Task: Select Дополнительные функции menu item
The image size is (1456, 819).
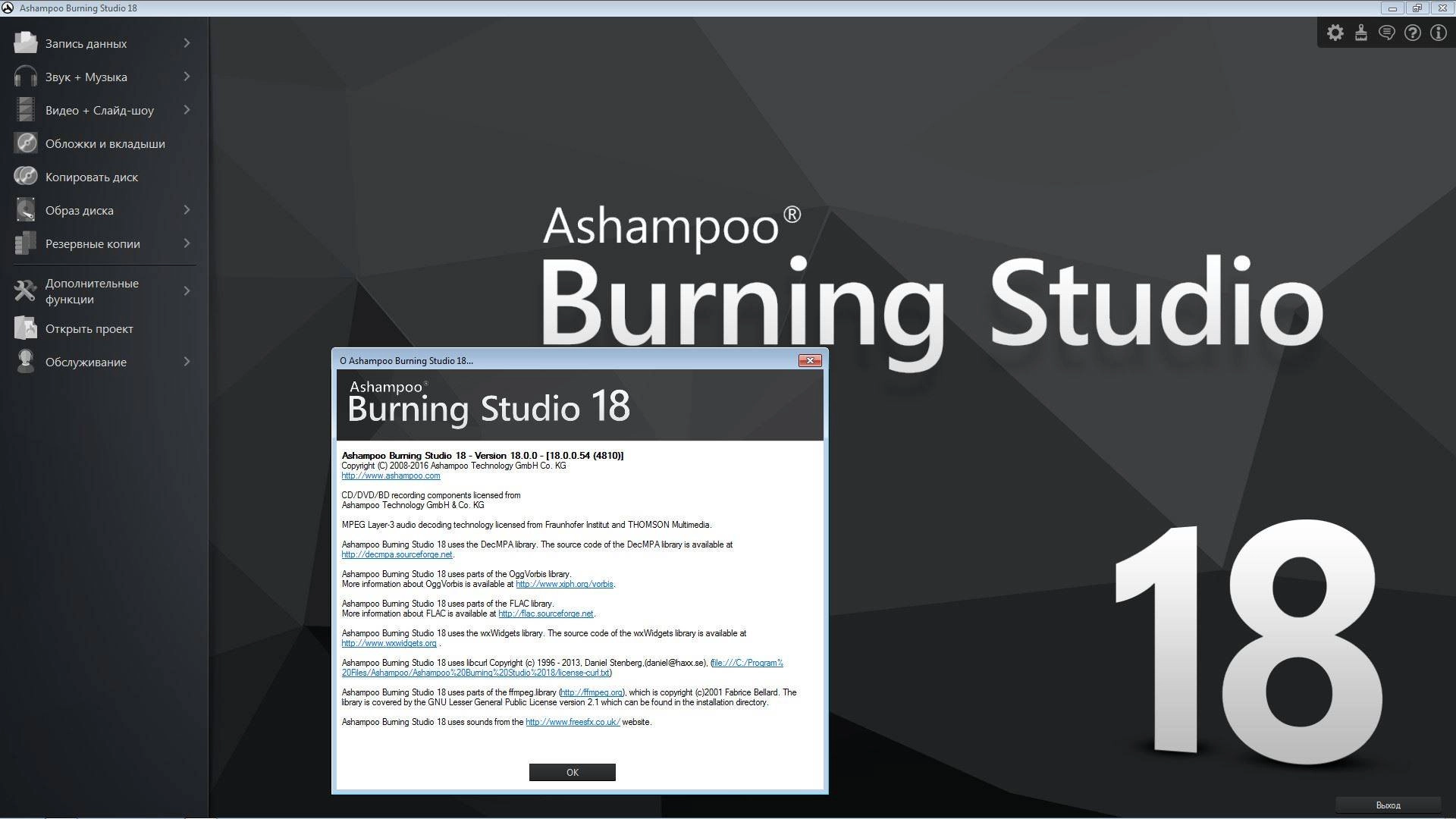Action: pyautogui.click(x=104, y=290)
